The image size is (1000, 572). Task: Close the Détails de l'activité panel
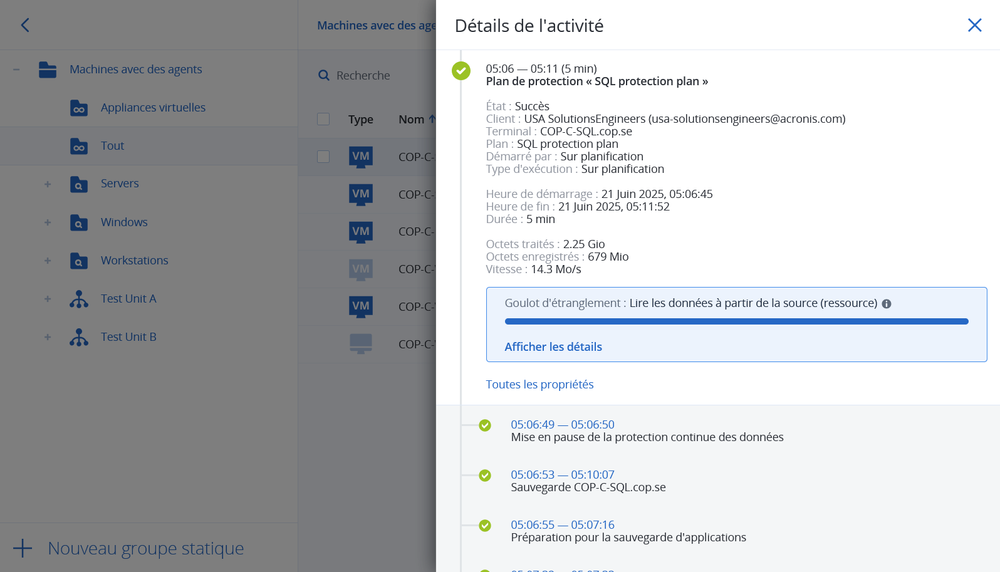[x=974, y=25]
